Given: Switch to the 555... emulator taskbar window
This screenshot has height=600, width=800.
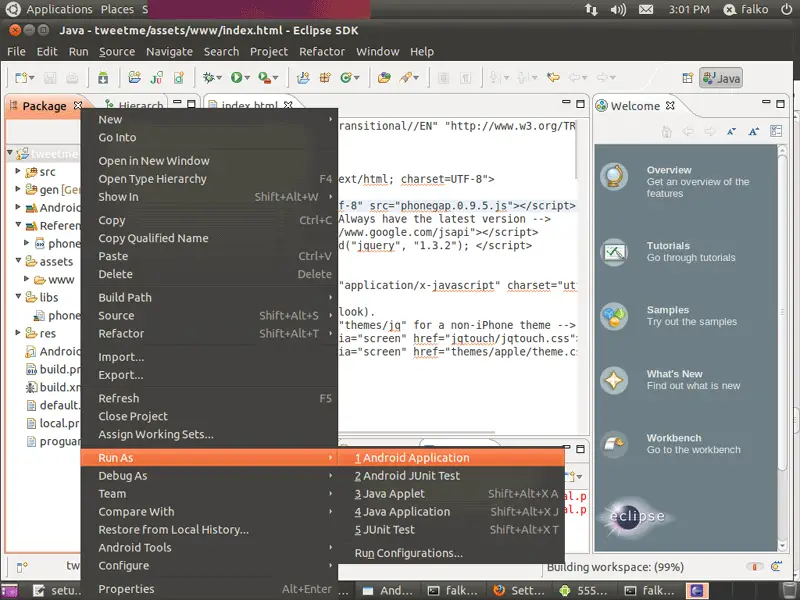Looking at the screenshot, I should (585, 590).
